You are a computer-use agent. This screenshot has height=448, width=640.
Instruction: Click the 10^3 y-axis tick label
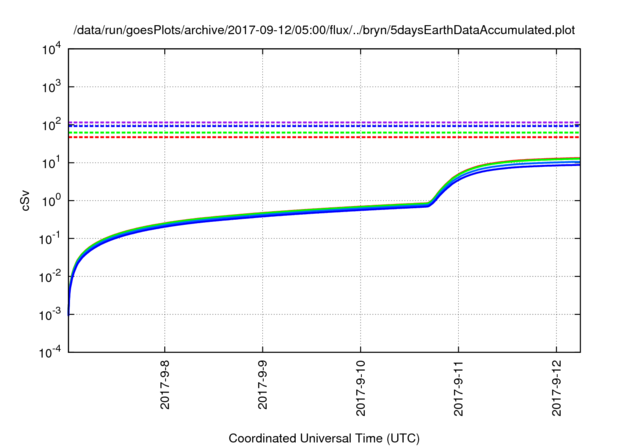pos(51,87)
